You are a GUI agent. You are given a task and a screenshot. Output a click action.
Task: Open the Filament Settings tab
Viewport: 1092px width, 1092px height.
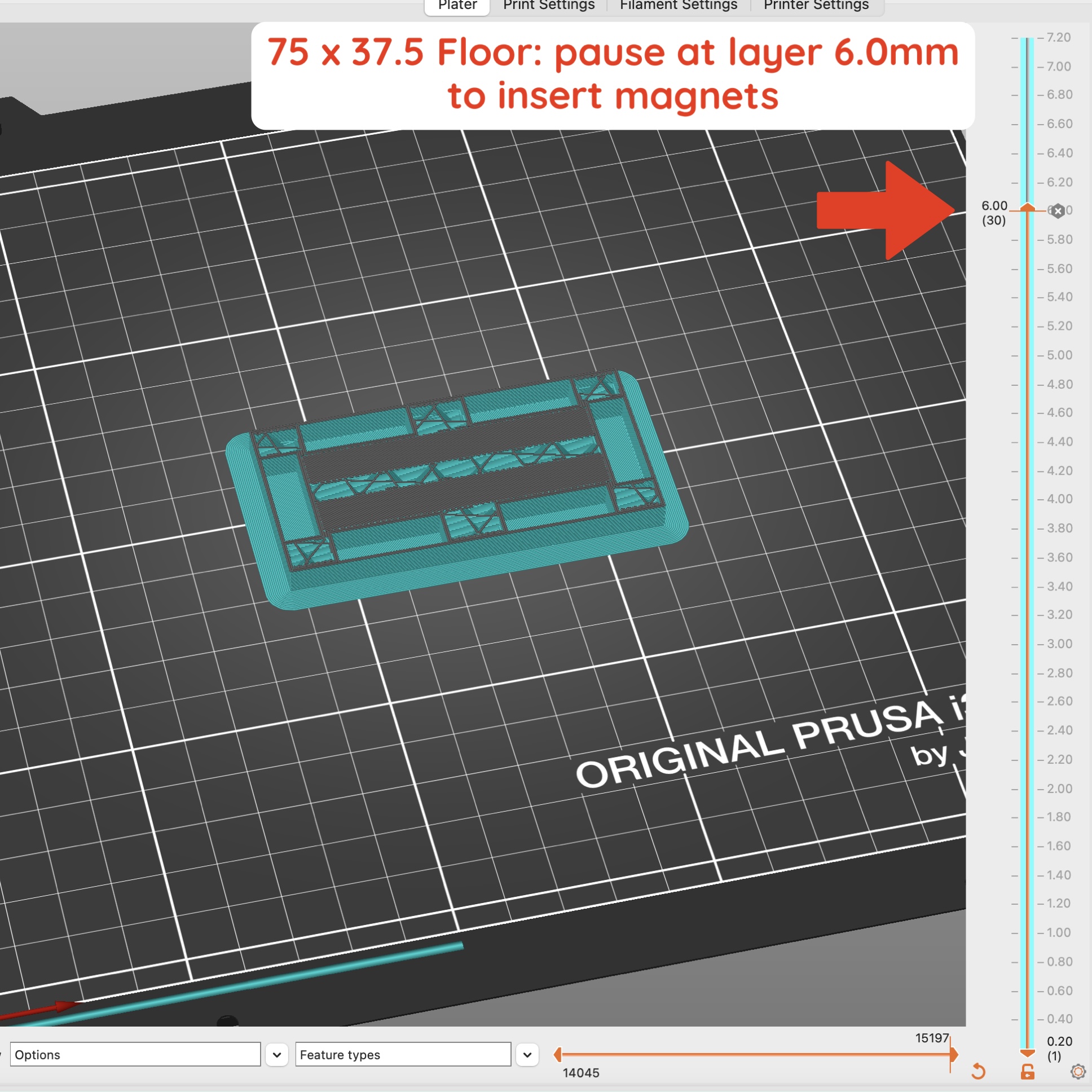(678, 6)
